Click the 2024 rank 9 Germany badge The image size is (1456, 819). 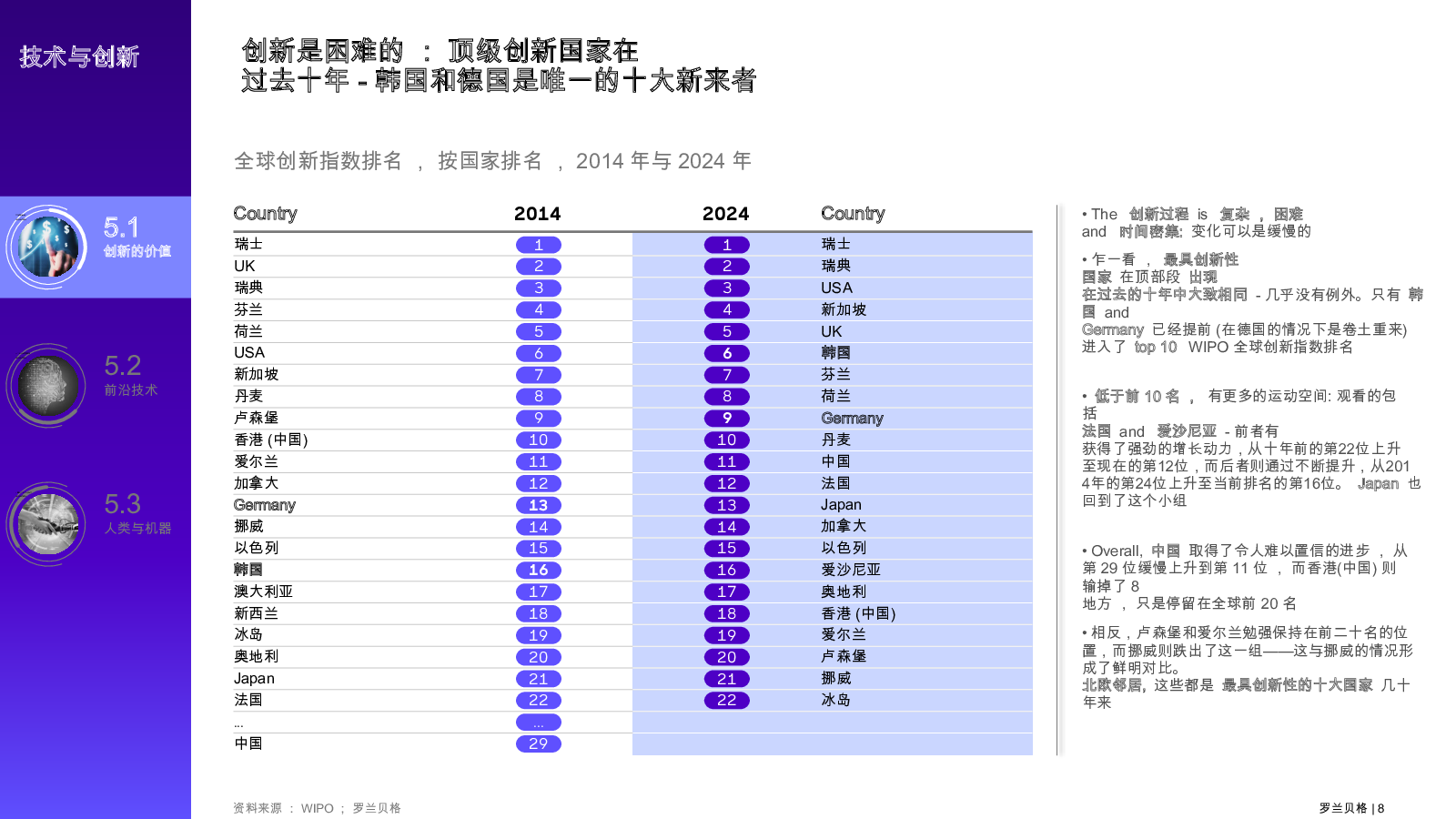727,419
